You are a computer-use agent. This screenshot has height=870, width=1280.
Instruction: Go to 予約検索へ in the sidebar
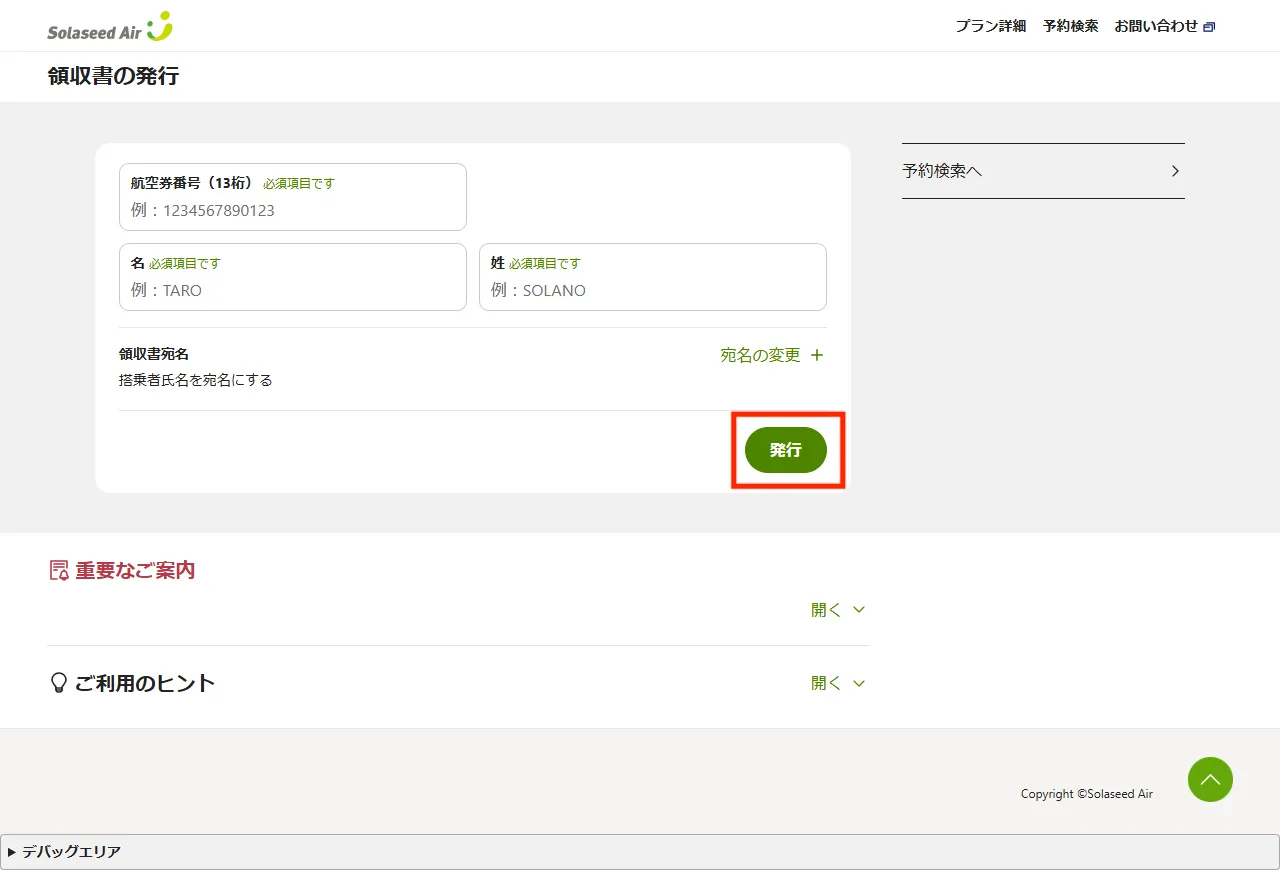1042,171
